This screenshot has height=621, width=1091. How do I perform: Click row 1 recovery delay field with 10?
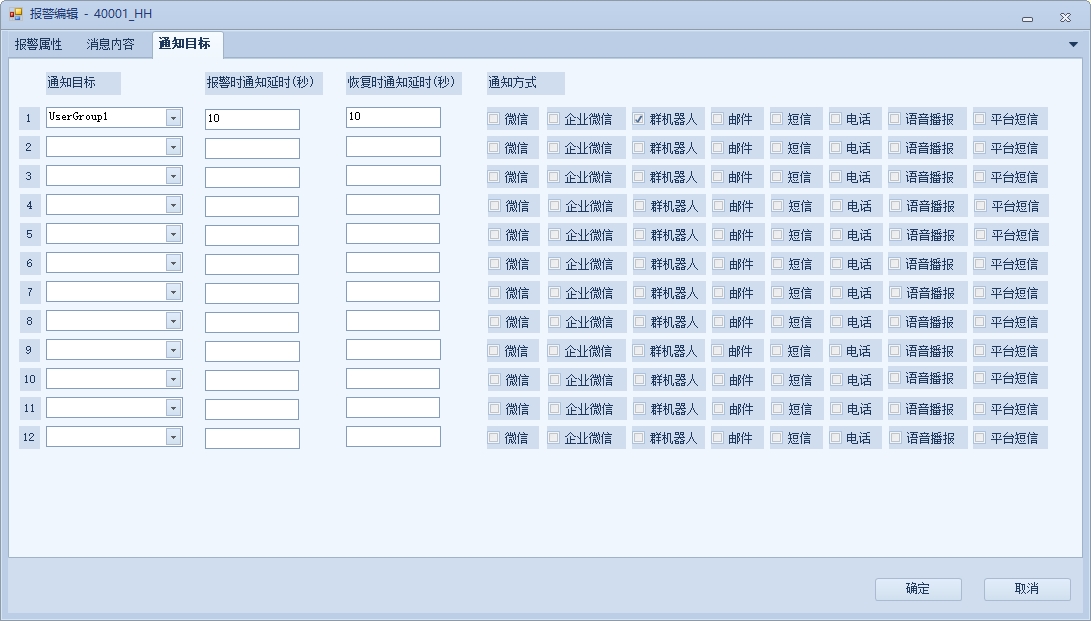tap(393, 117)
